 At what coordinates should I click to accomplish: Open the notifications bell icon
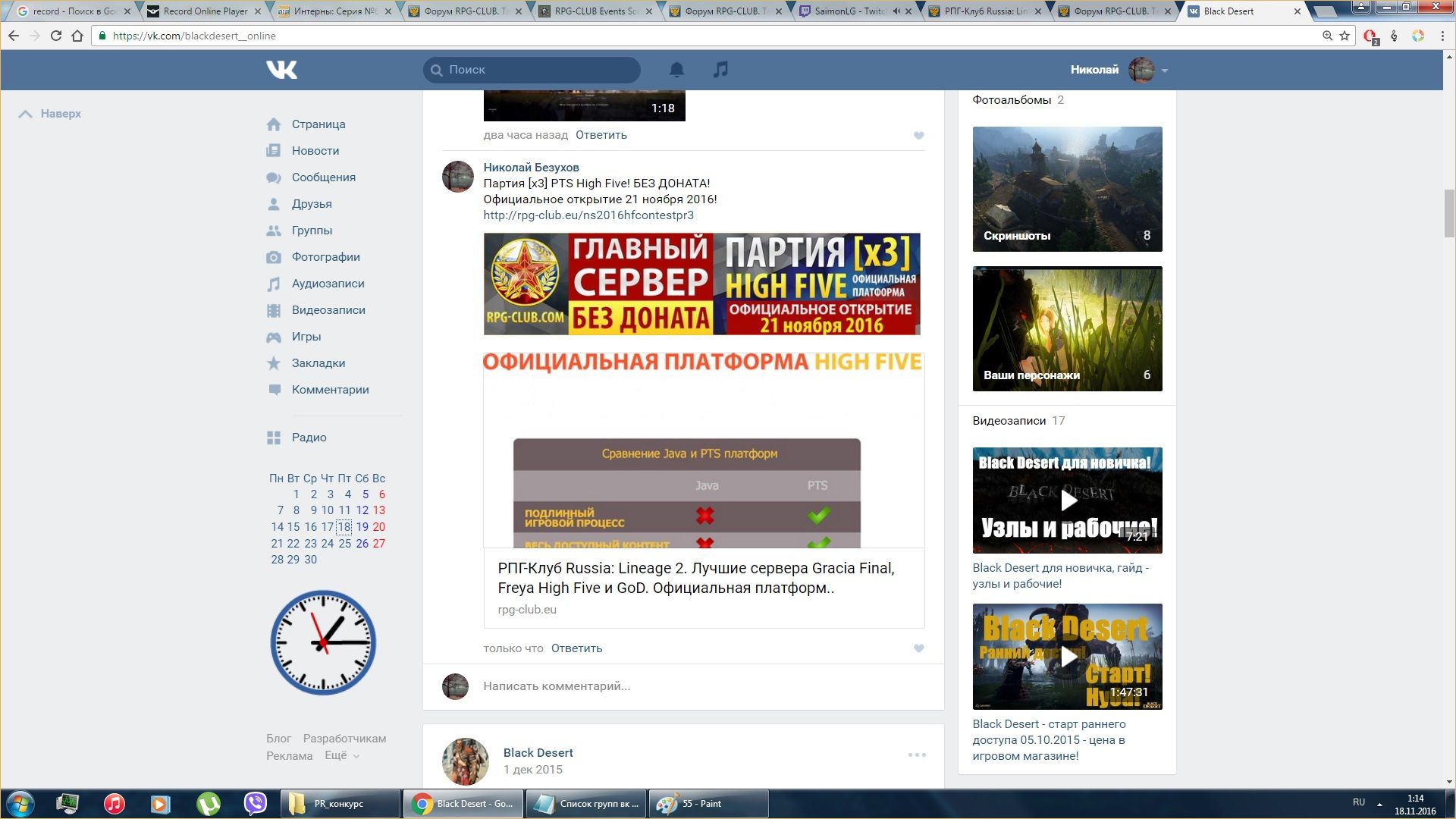[x=676, y=70]
